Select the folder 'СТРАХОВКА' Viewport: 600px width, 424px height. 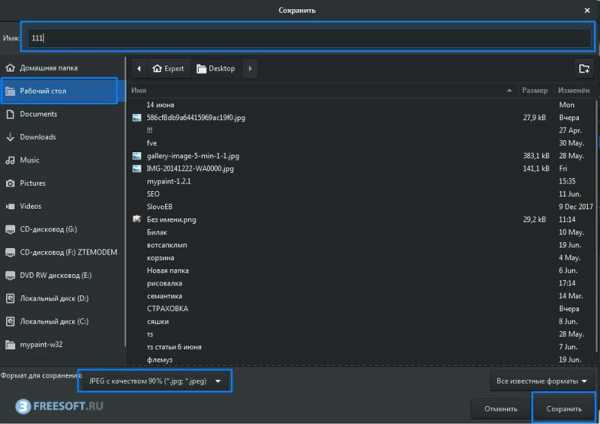click(x=167, y=308)
